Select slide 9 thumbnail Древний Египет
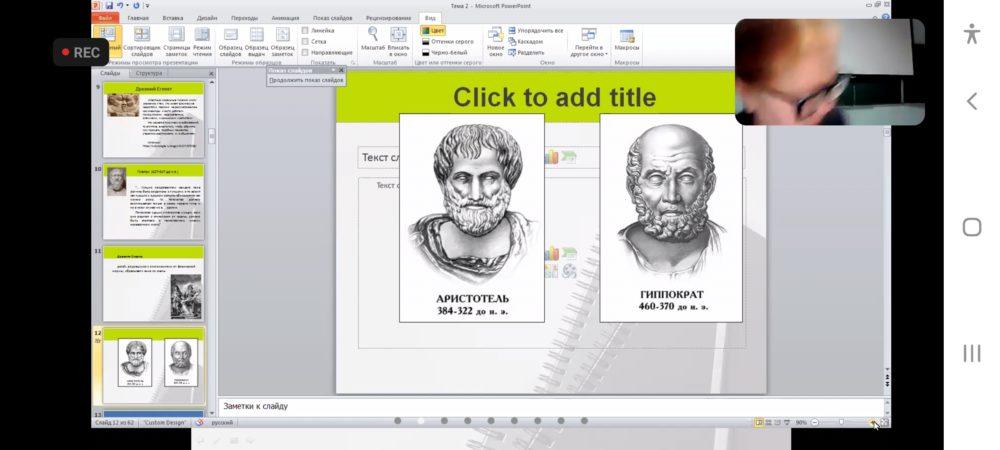This screenshot has height=450, width=1000. pos(154,120)
